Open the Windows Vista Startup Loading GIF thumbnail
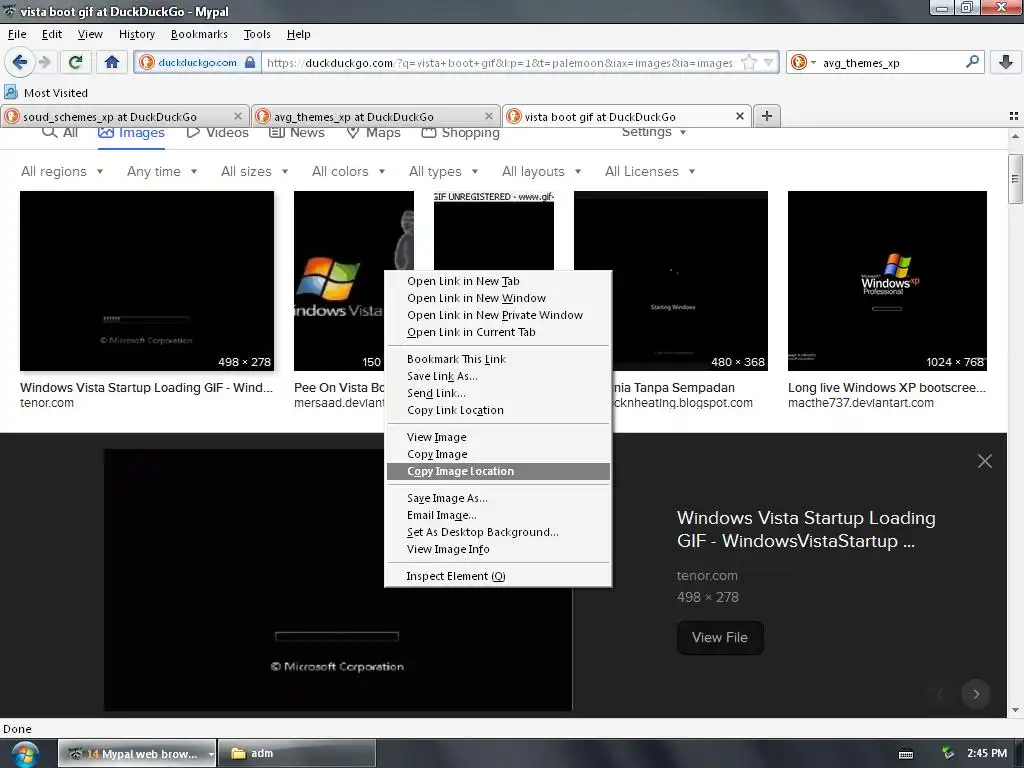Viewport: 1024px width, 768px height. pos(147,281)
